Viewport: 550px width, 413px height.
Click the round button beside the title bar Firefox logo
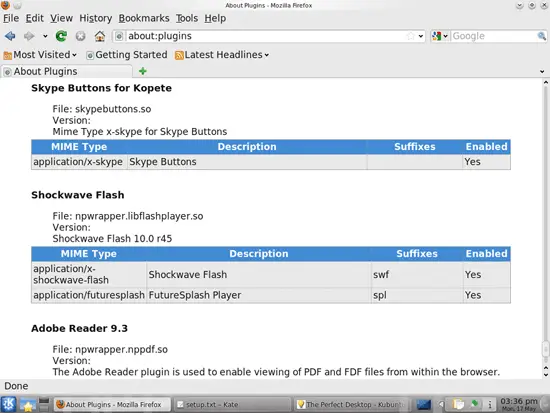click(17, 5)
